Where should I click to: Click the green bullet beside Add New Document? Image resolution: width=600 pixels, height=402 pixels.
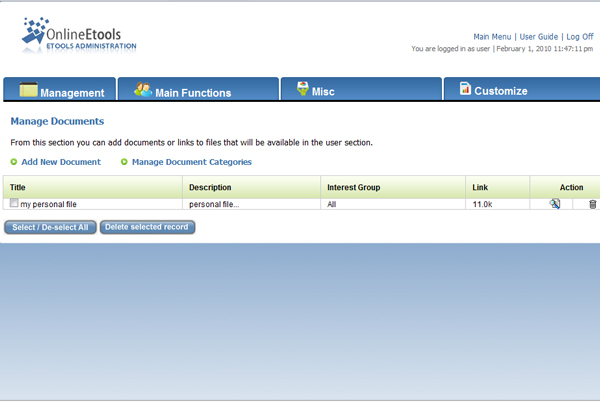[x=14, y=162]
